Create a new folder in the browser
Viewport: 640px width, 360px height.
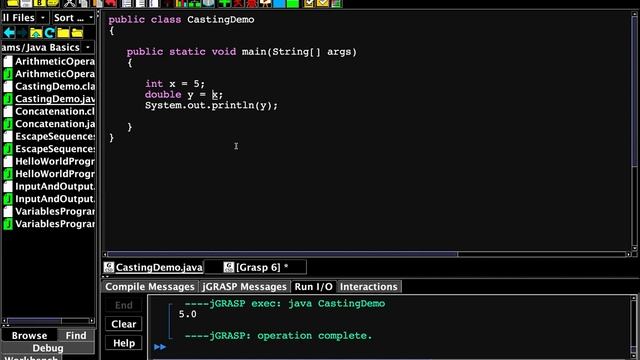click(63, 32)
